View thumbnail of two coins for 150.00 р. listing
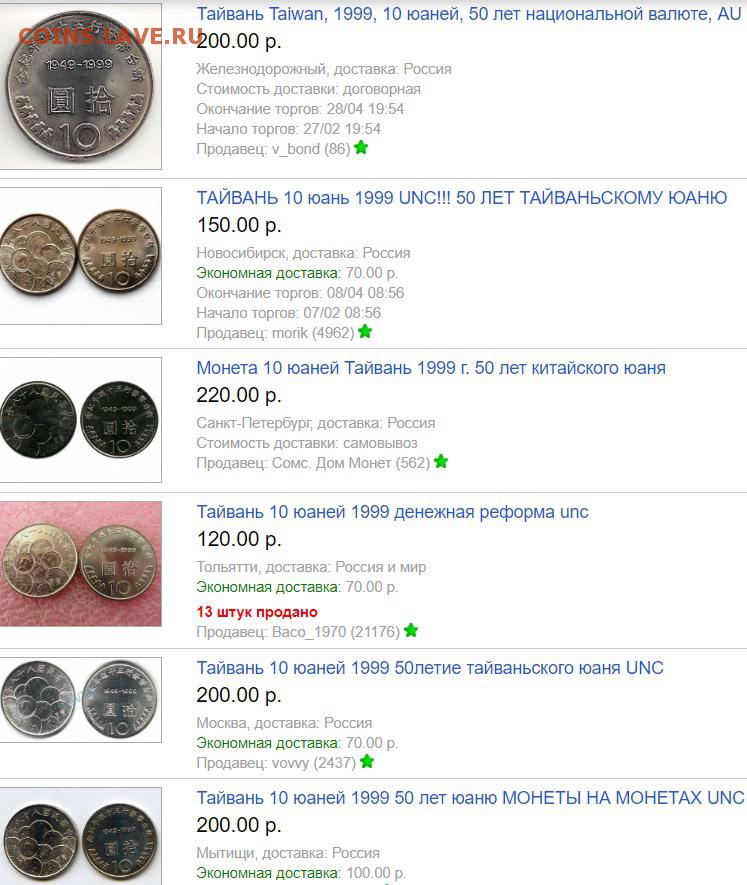This screenshot has height=885, width=747. 81,256
